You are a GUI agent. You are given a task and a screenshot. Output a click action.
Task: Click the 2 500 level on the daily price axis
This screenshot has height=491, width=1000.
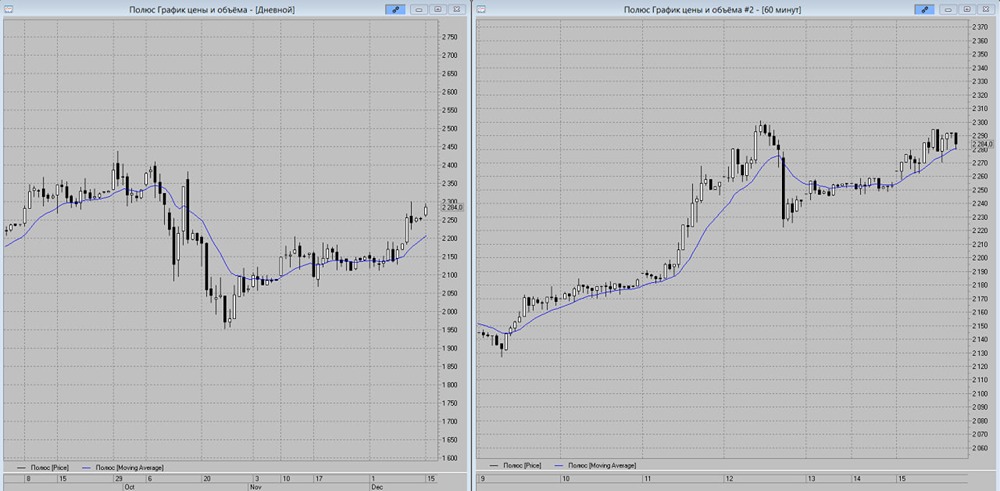coord(450,129)
